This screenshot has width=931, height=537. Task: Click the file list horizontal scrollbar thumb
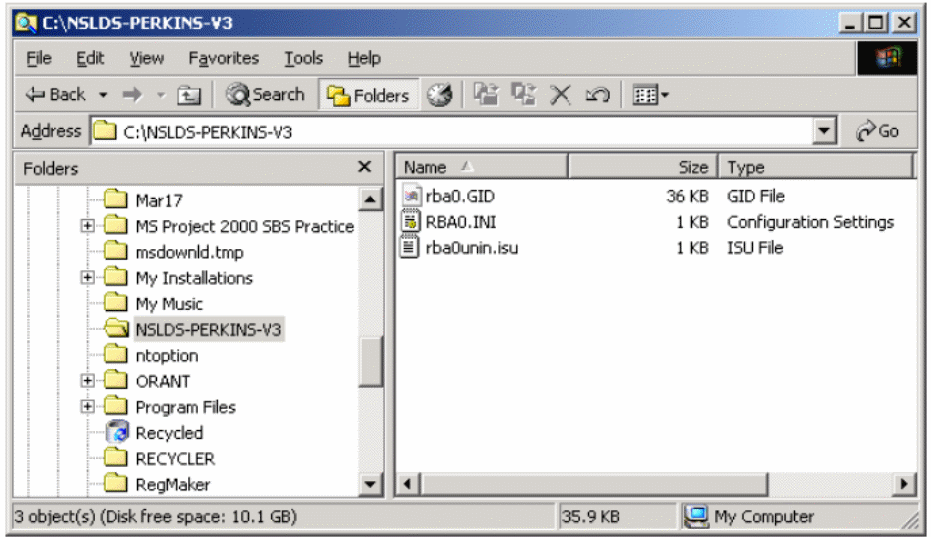(594, 484)
